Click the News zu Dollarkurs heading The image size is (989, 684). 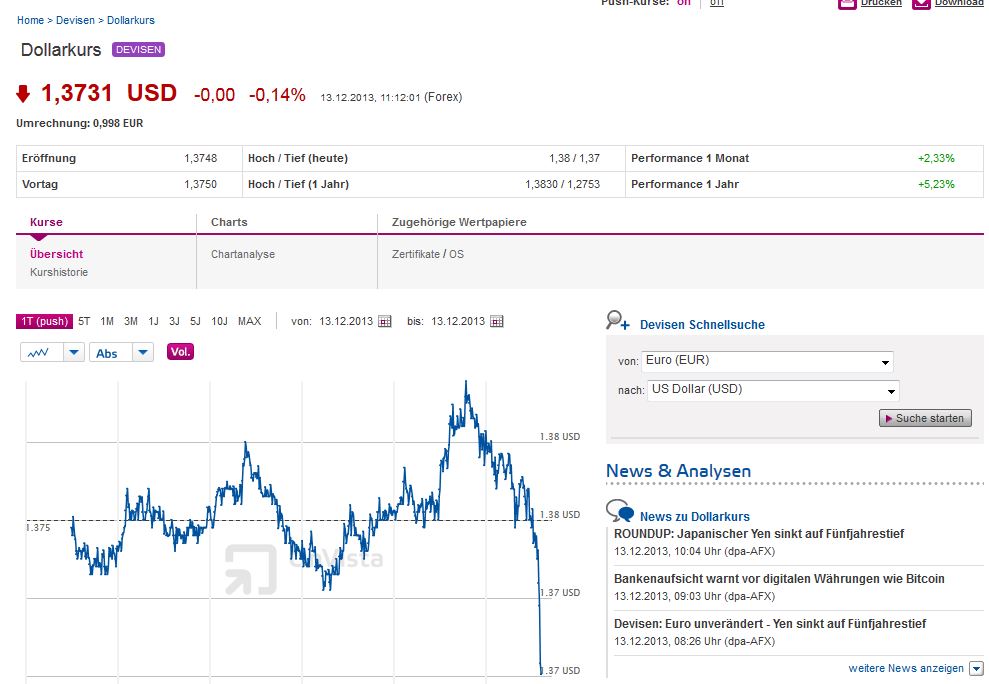click(x=694, y=517)
